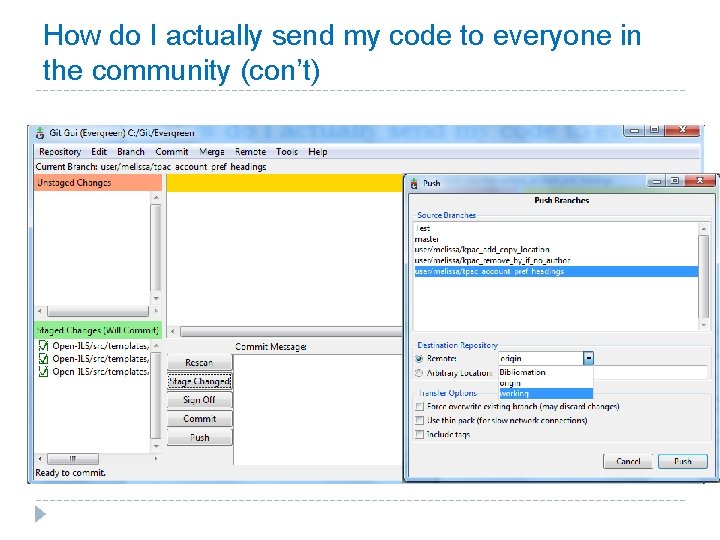Click the Unstaged Changes header
The image size is (720, 540).
pos(98,183)
